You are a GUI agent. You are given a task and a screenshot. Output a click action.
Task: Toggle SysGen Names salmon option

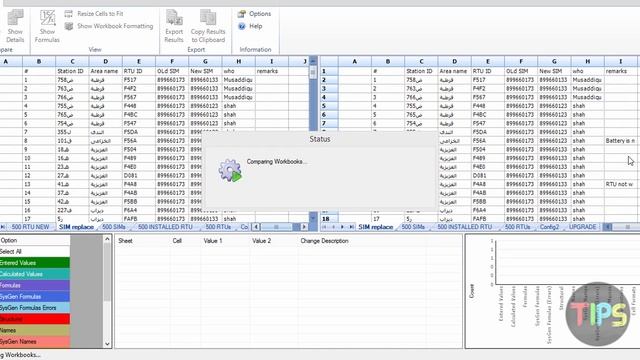click(x=35, y=341)
